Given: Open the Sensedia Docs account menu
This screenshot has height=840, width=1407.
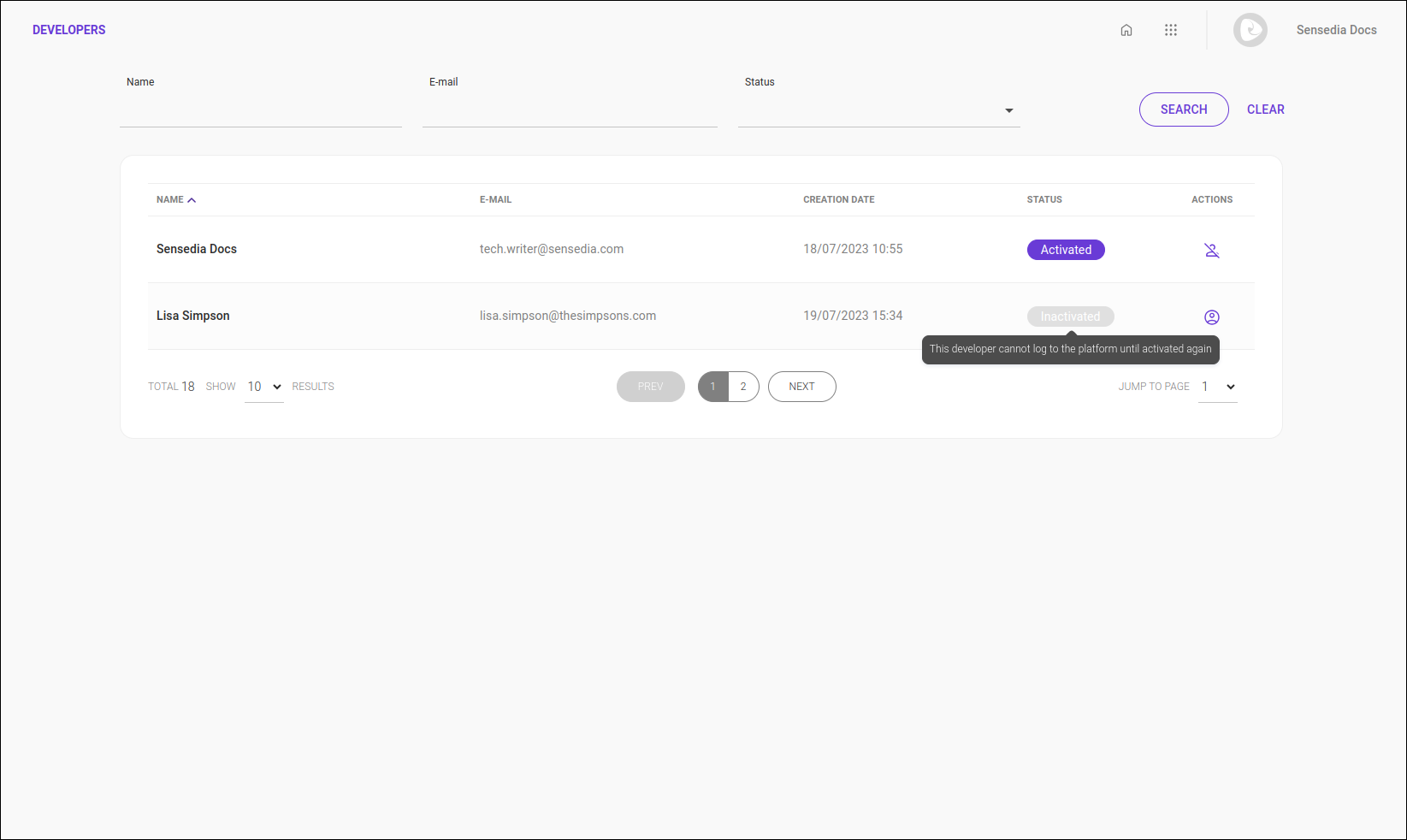Looking at the screenshot, I should [x=1336, y=29].
